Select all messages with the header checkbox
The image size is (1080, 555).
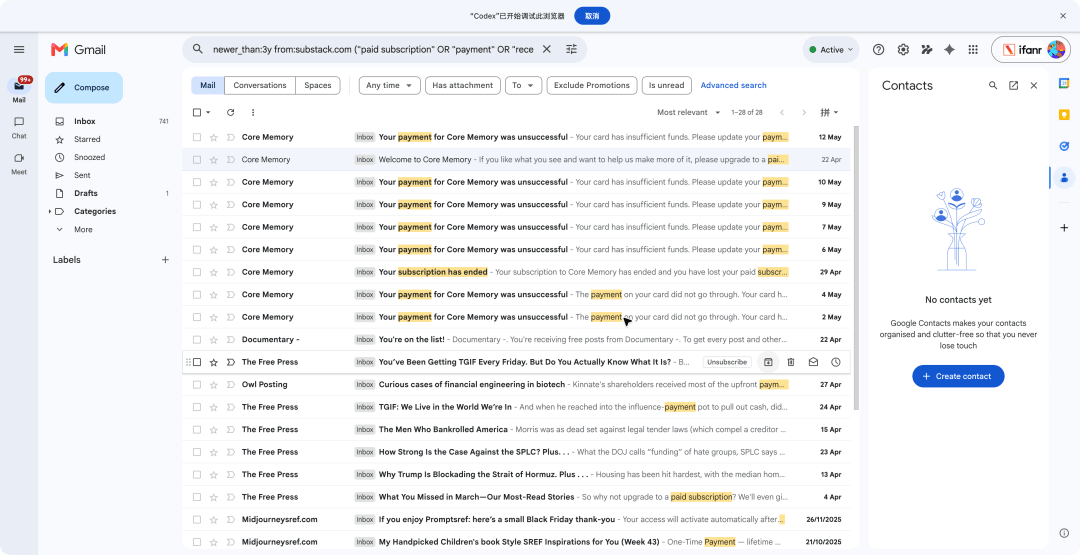pyautogui.click(x=197, y=112)
